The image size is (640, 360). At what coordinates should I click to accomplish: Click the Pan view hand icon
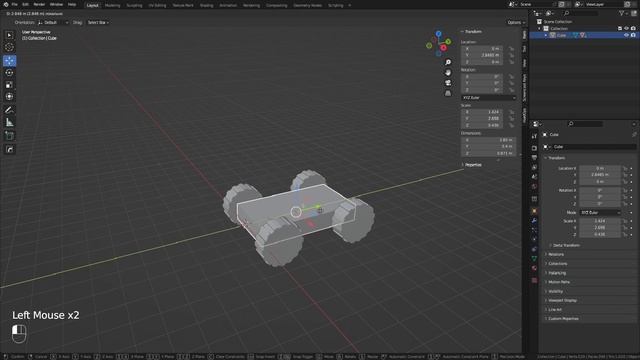(x=448, y=73)
